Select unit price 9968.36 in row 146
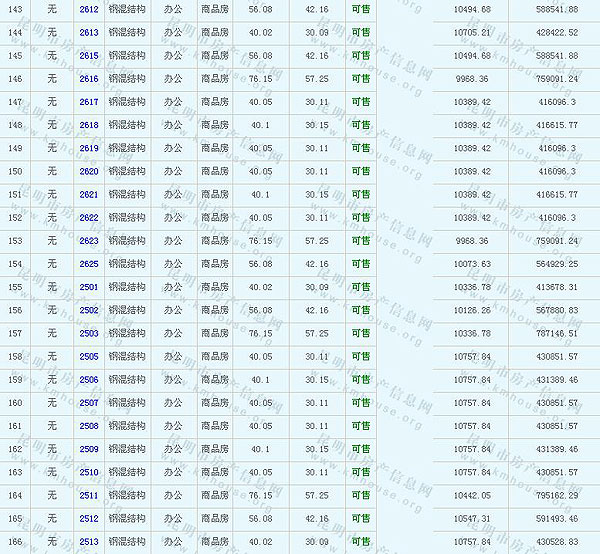600x554 pixels. coord(472,78)
